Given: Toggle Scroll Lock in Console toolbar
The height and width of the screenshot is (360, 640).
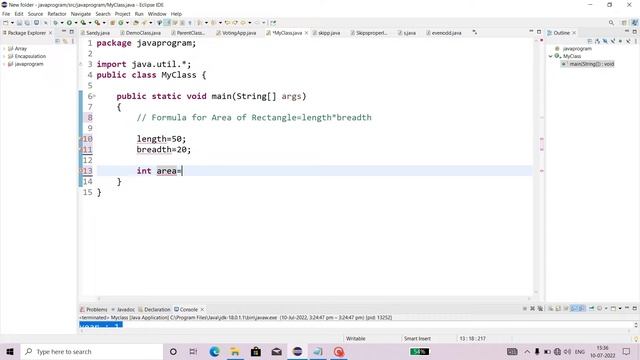Looking at the screenshot, I should 558,309.
